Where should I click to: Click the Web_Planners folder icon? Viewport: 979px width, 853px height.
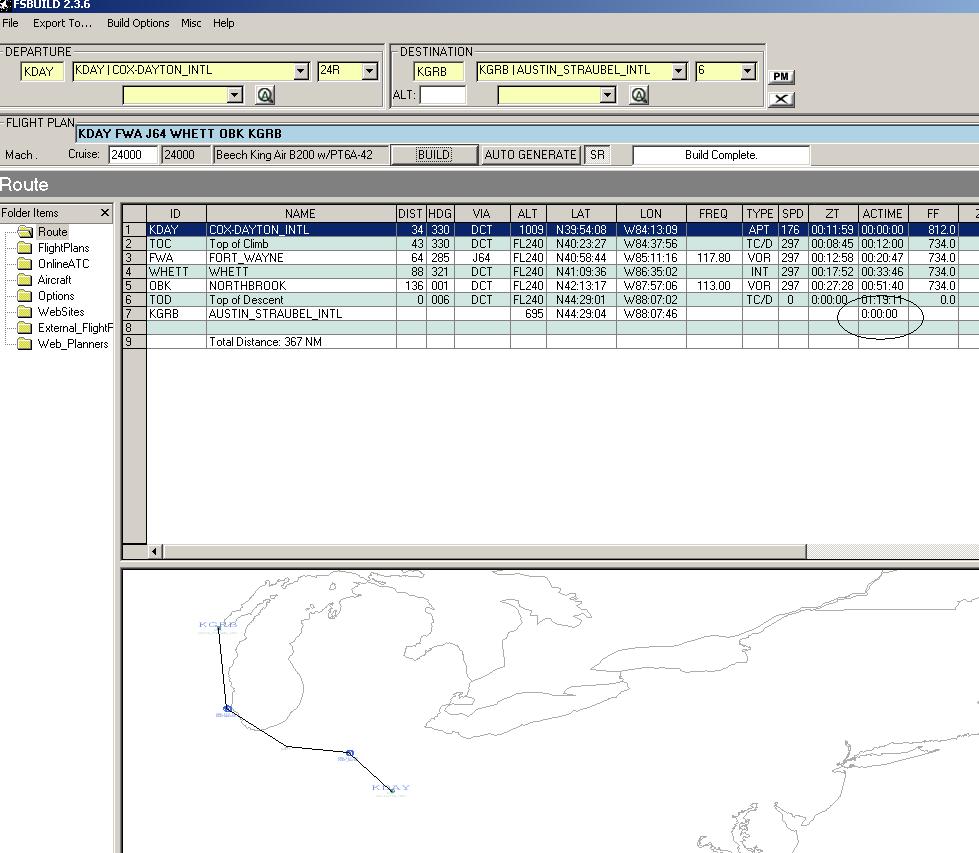pyautogui.click(x=25, y=343)
